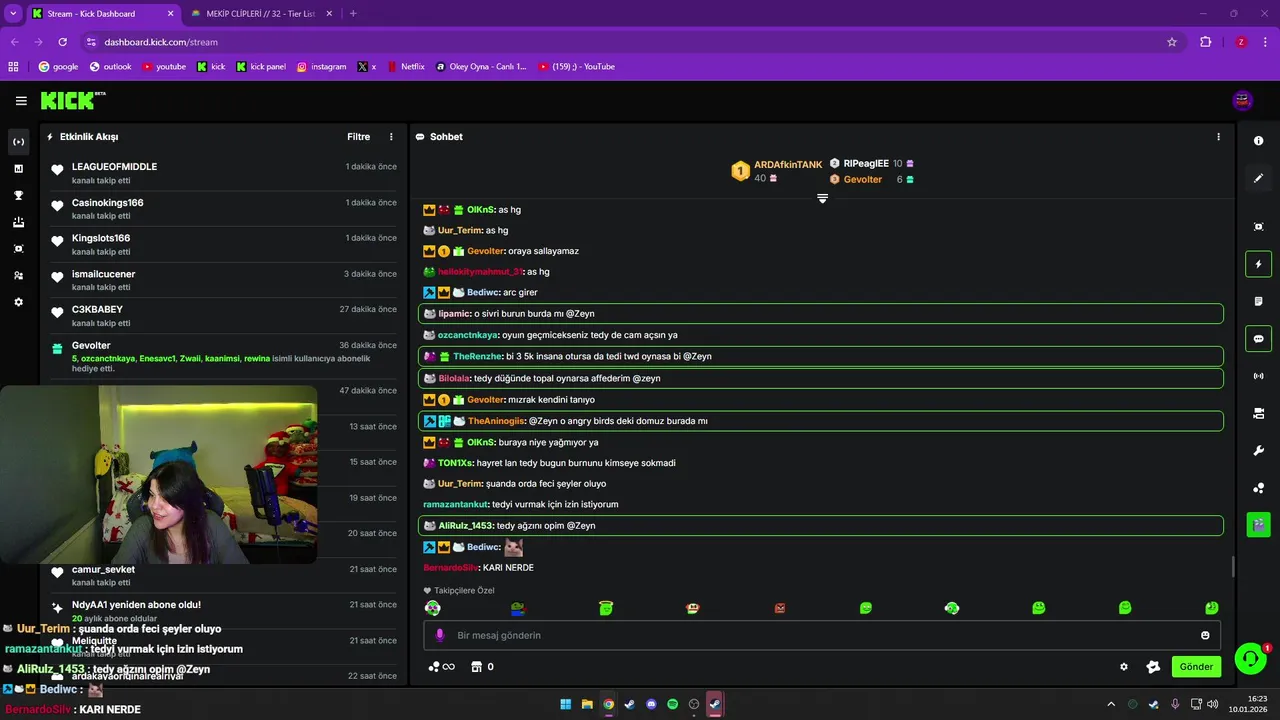Open the stream info icon in the right sidebar
Image resolution: width=1280 pixels, height=720 pixels.
1259,141
